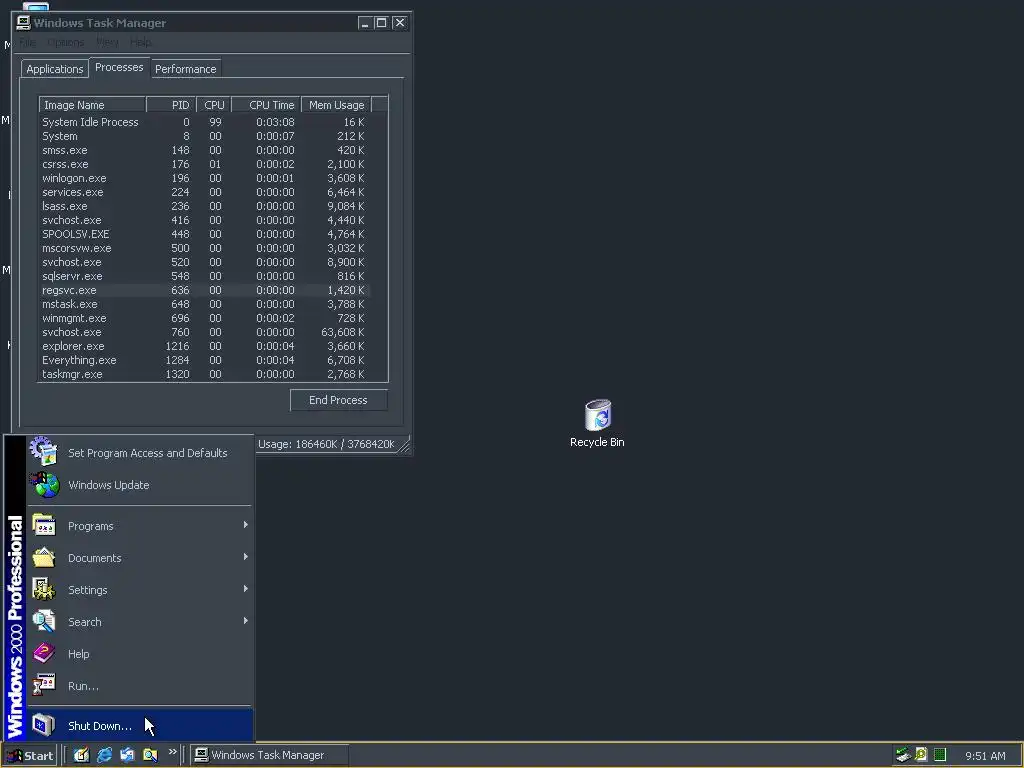Open Everything search quick launch icon

coord(150,755)
